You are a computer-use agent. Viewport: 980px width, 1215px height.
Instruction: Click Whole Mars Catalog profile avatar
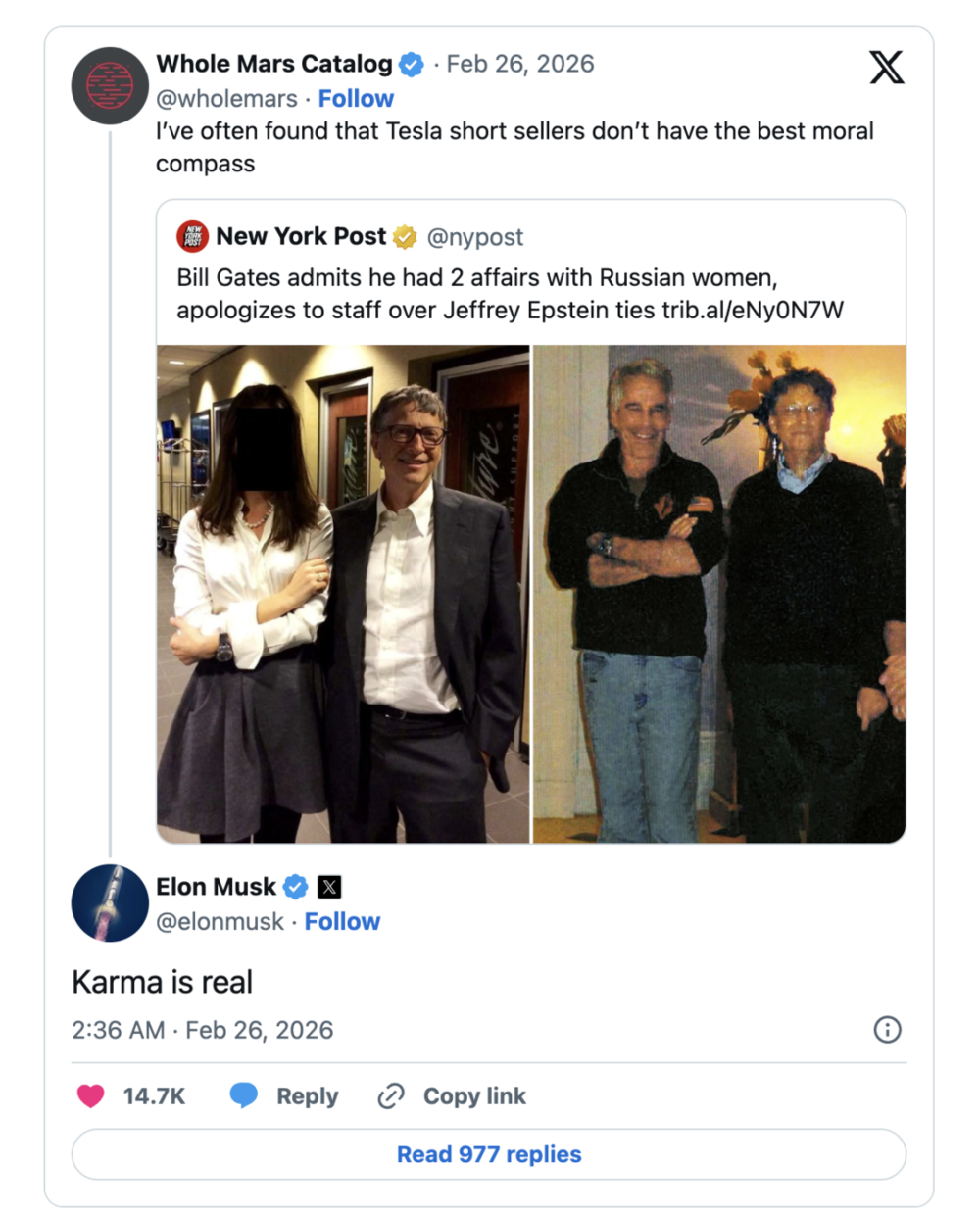click(x=110, y=85)
